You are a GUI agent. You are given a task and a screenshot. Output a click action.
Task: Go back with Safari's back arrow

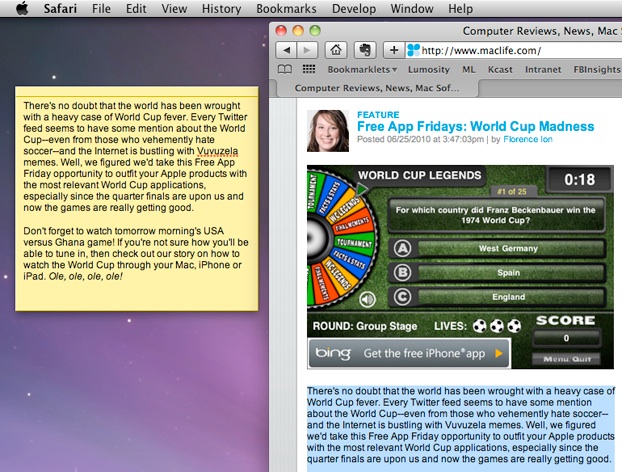click(x=286, y=50)
